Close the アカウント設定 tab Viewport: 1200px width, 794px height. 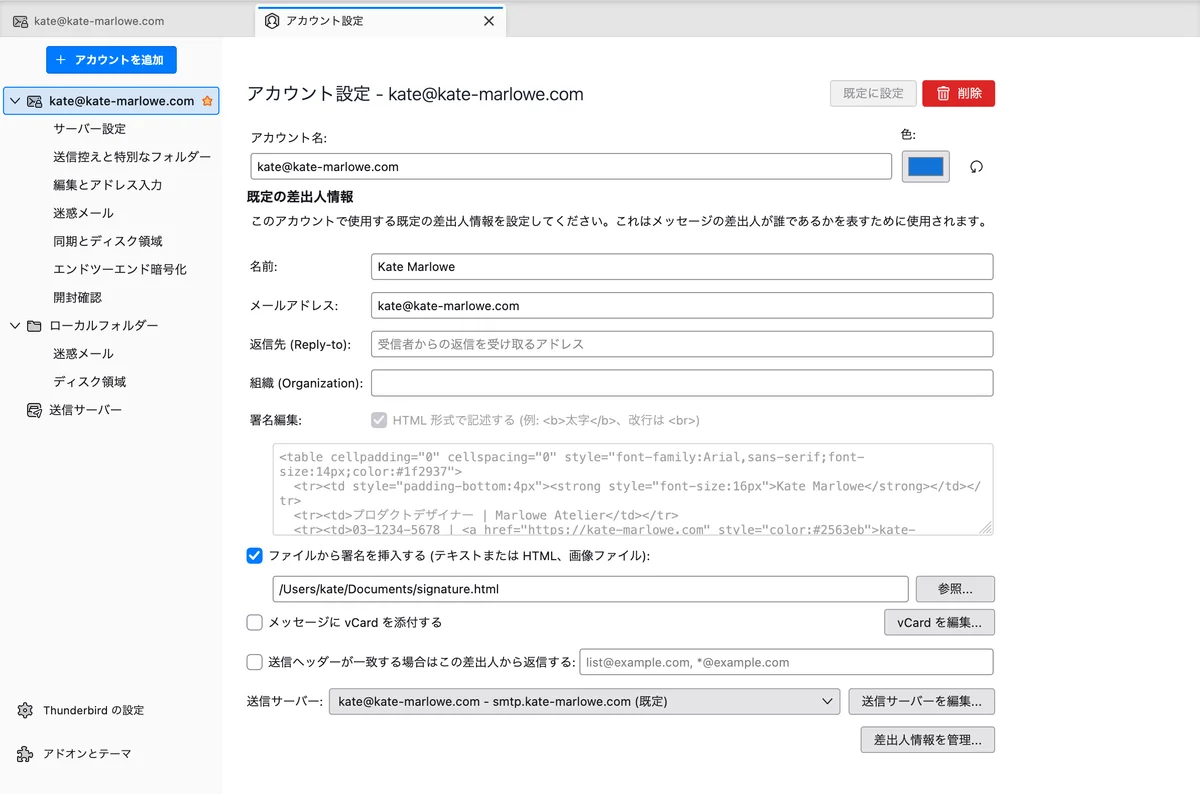point(489,21)
